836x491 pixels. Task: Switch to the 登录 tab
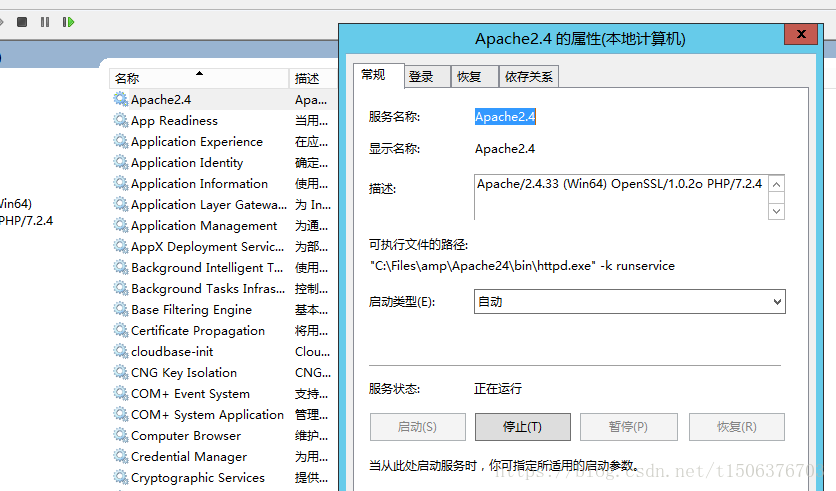[427, 77]
